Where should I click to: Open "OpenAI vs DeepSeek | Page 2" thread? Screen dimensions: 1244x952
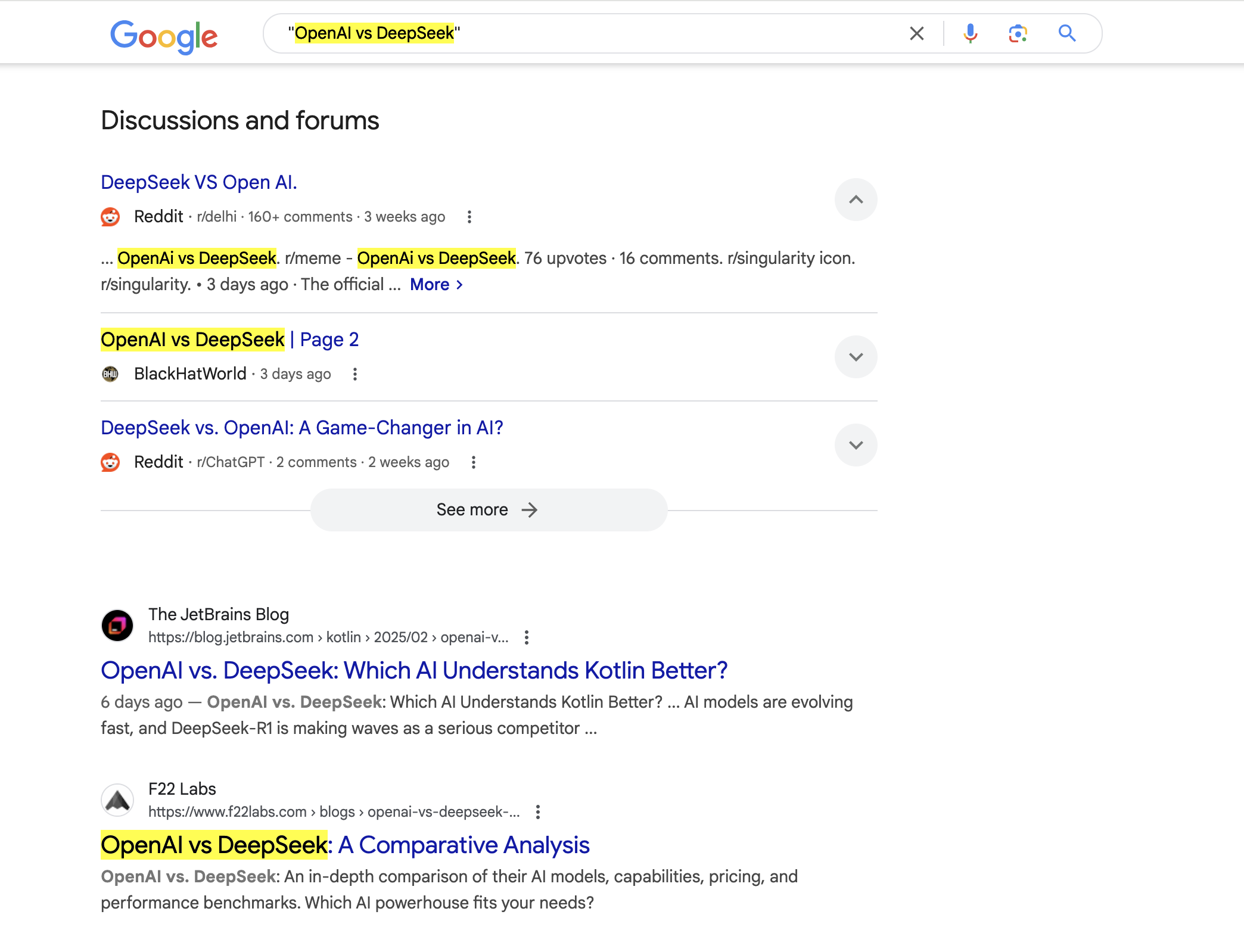coord(230,340)
